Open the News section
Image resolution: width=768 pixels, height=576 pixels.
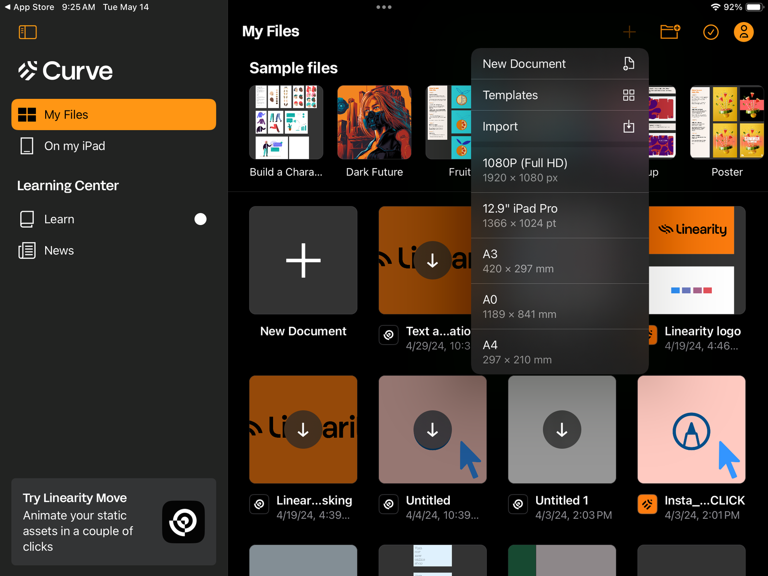click(114, 250)
